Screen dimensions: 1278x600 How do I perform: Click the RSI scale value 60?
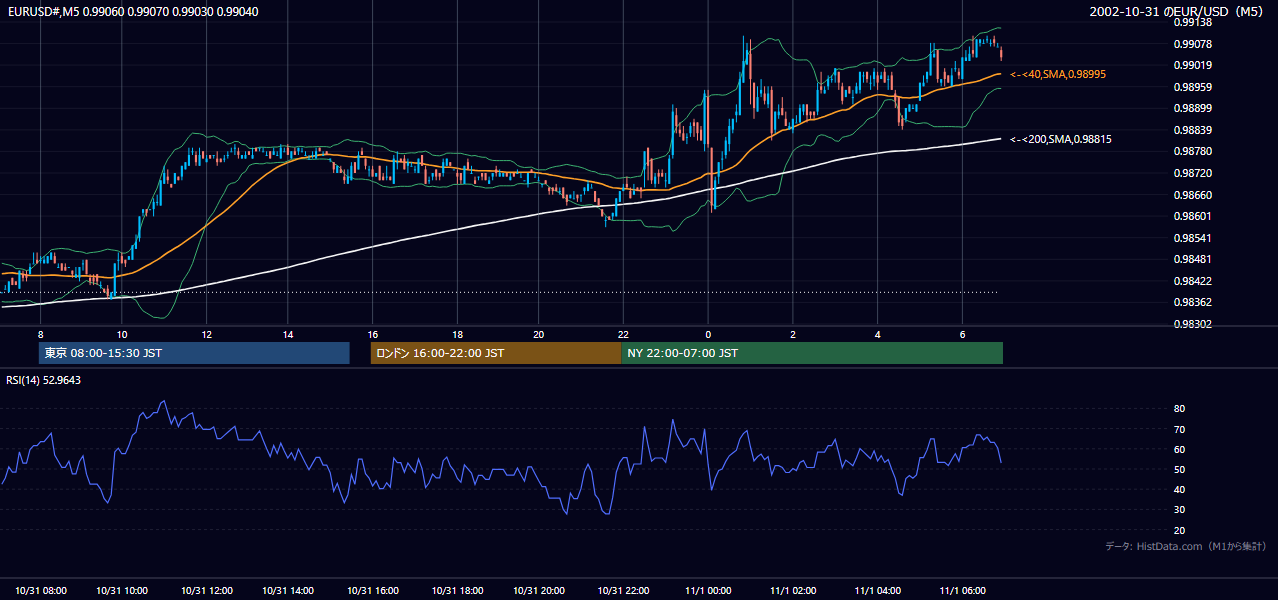[1180, 449]
